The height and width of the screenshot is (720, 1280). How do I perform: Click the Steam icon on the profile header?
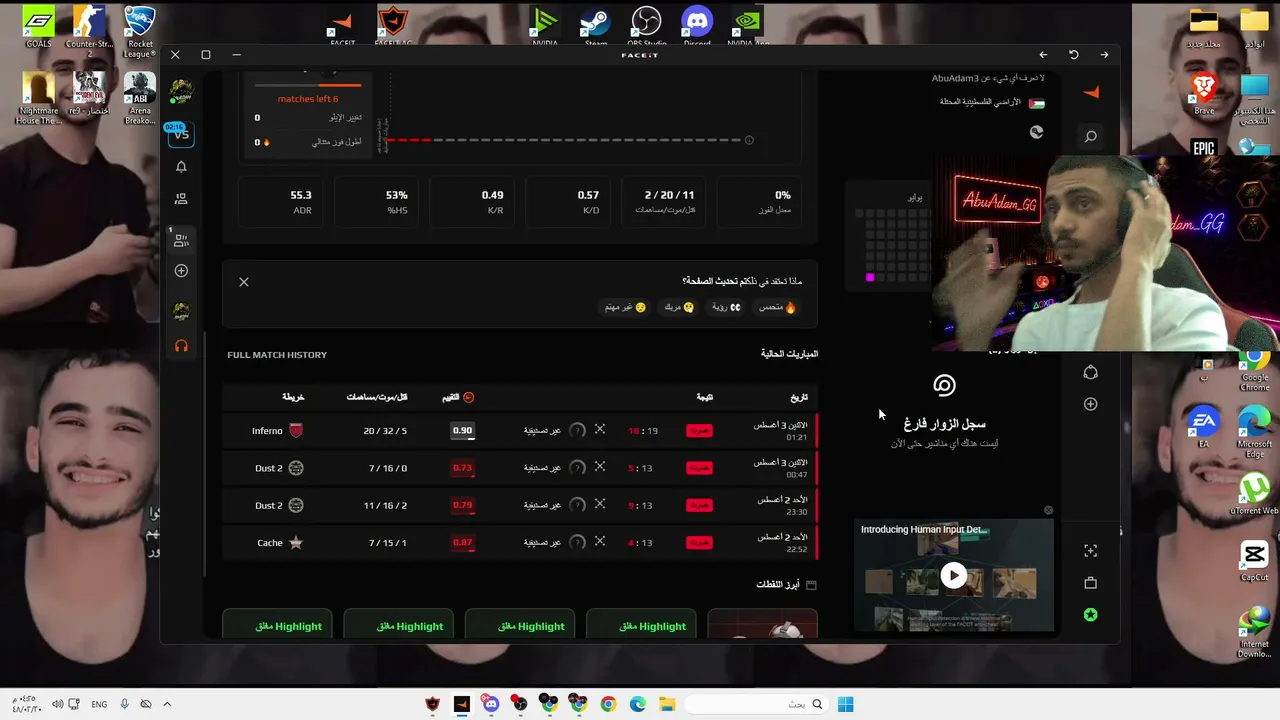[x=1037, y=132]
